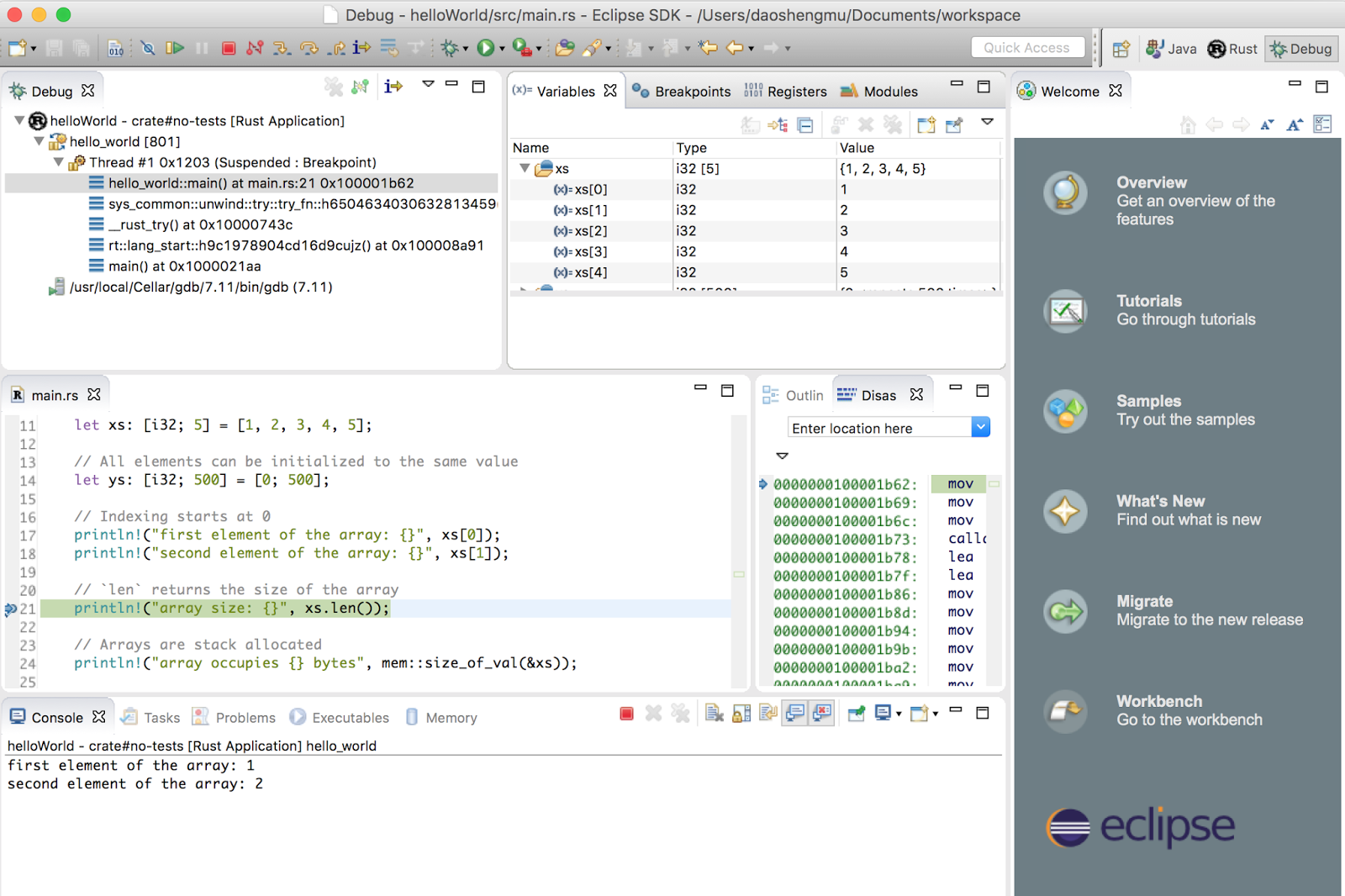Viewport: 1345px width, 896px height.
Task: Click the Open New View icon in Variables
Action: click(926, 125)
